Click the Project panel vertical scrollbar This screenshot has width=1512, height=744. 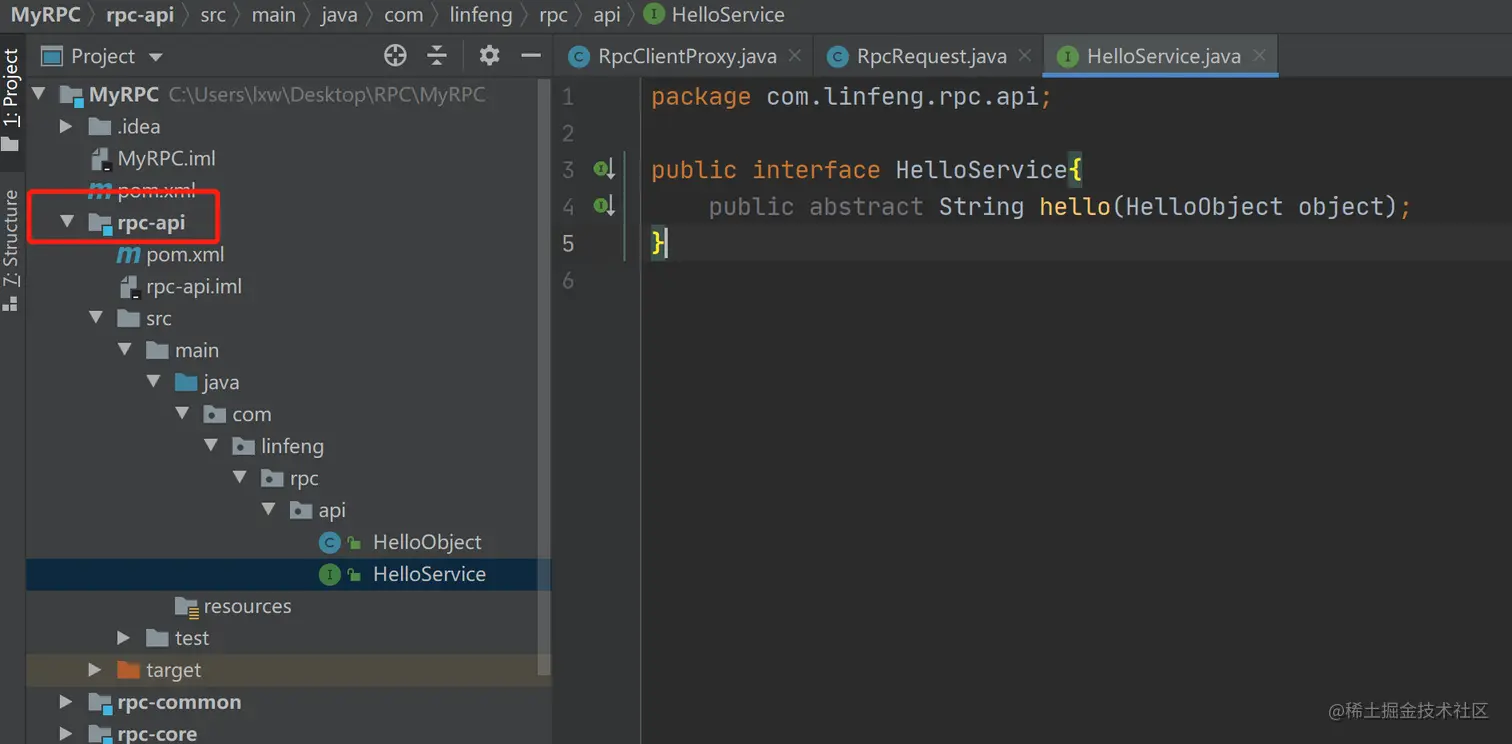(545, 378)
